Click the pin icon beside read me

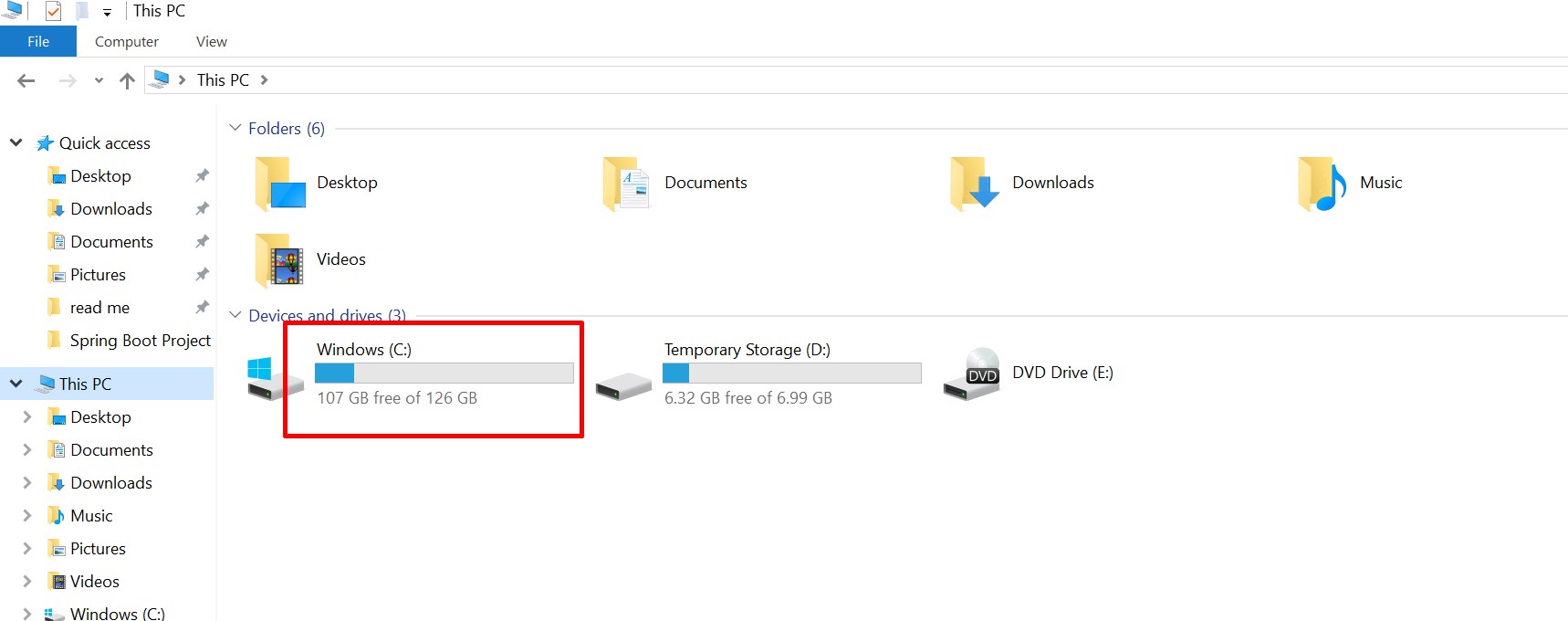click(202, 307)
